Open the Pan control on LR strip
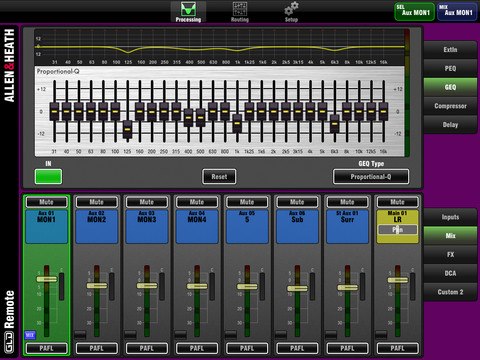 point(397,230)
